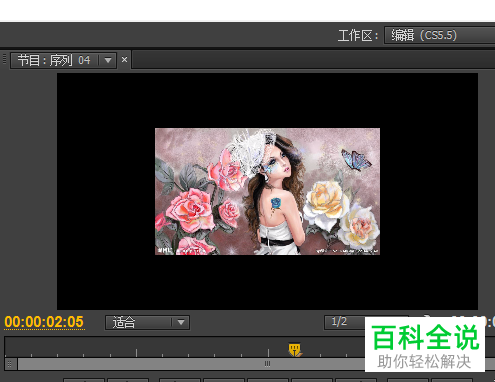
Task: Close the 序列 04 program monitor panel
Action: point(124,60)
